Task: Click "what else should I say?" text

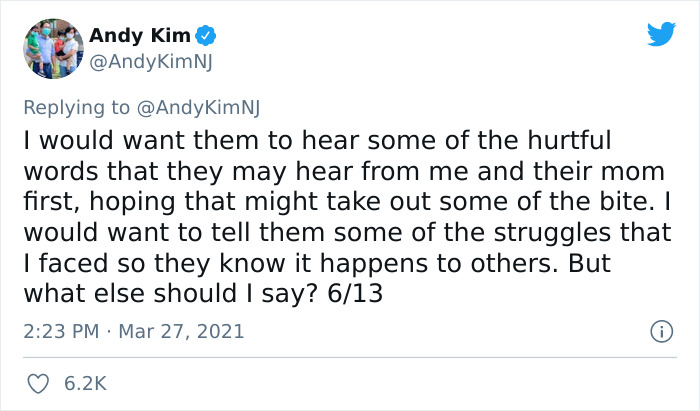Action: [171, 294]
